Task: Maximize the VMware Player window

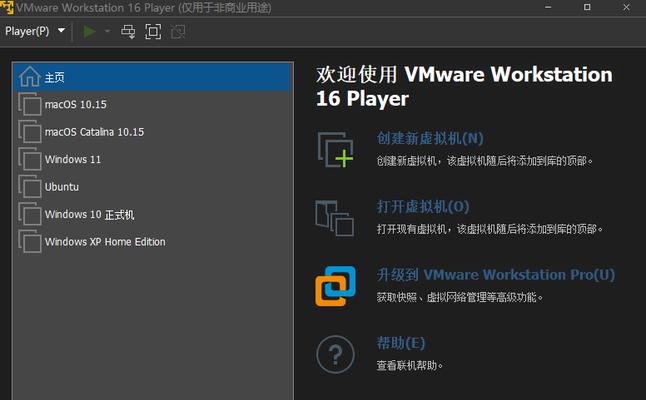Action: click(x=587, y=7)
